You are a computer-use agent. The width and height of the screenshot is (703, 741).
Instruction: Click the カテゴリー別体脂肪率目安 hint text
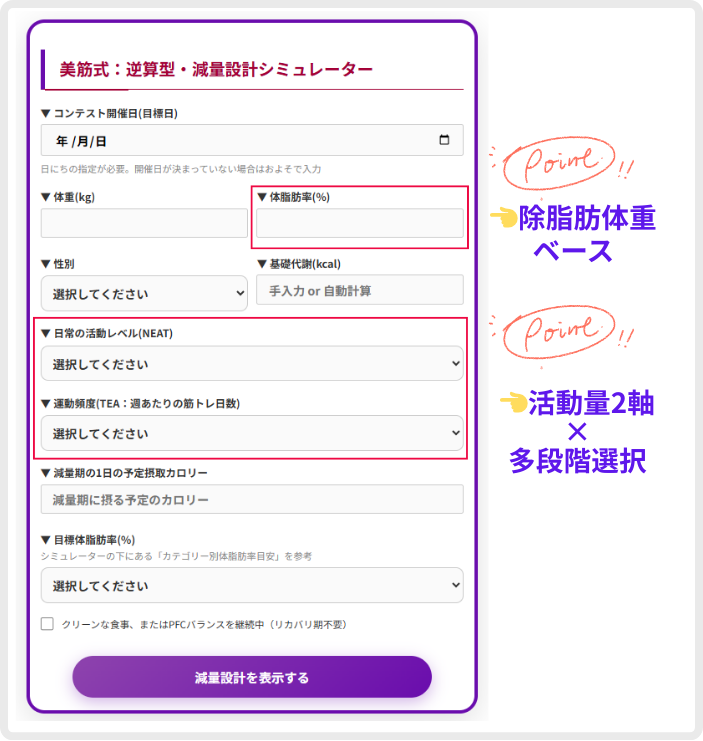[x=176, y=556]
